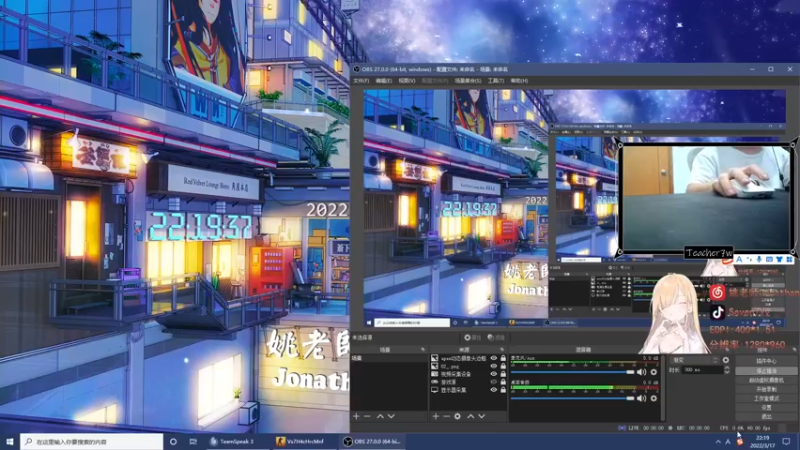Viewport: 800px width, 450px height.
Task: Remove selected source with minus icon
Action: tap(446, 416)
